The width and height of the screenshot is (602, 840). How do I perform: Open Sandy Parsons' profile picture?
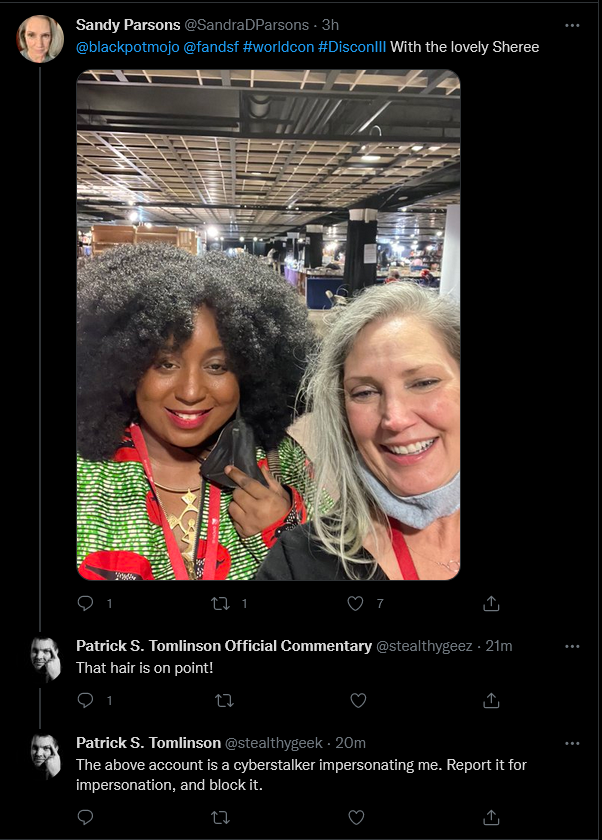click(x=40, y=39)
